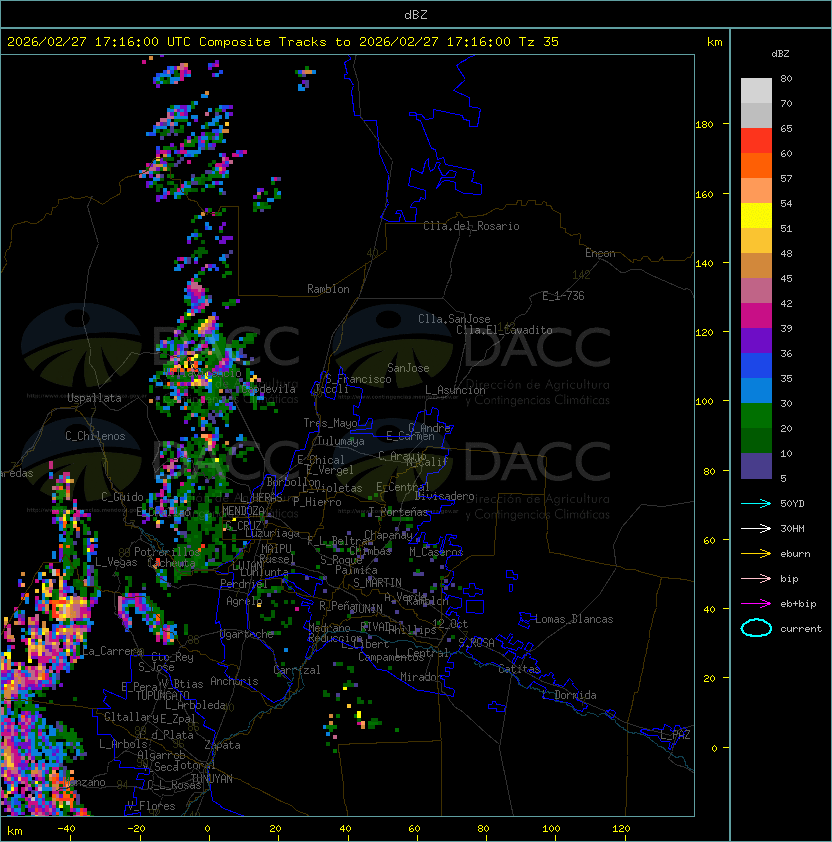Click the '180' km axis tick label
832x842 pixels.
tap(704, 125)
